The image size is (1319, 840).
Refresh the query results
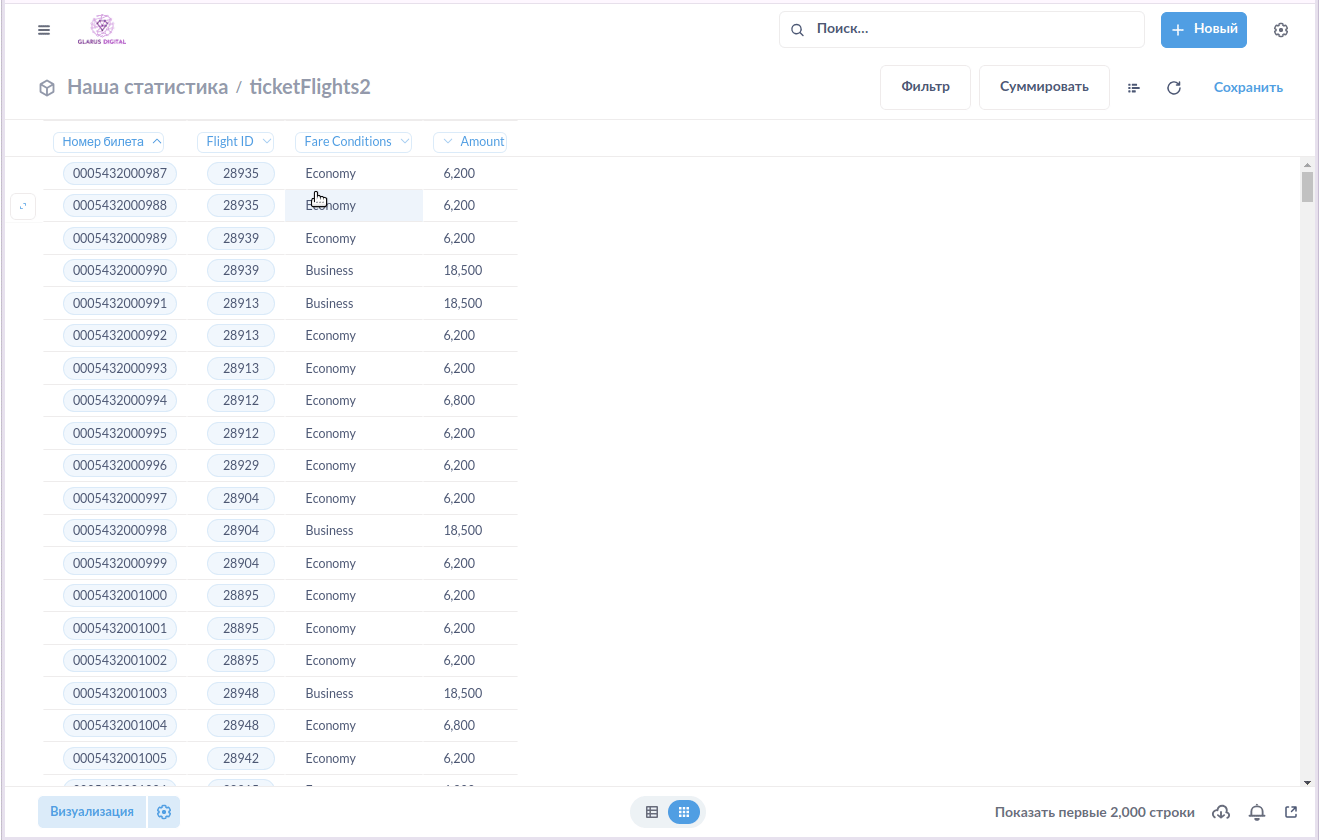(x=1174, y=88)
